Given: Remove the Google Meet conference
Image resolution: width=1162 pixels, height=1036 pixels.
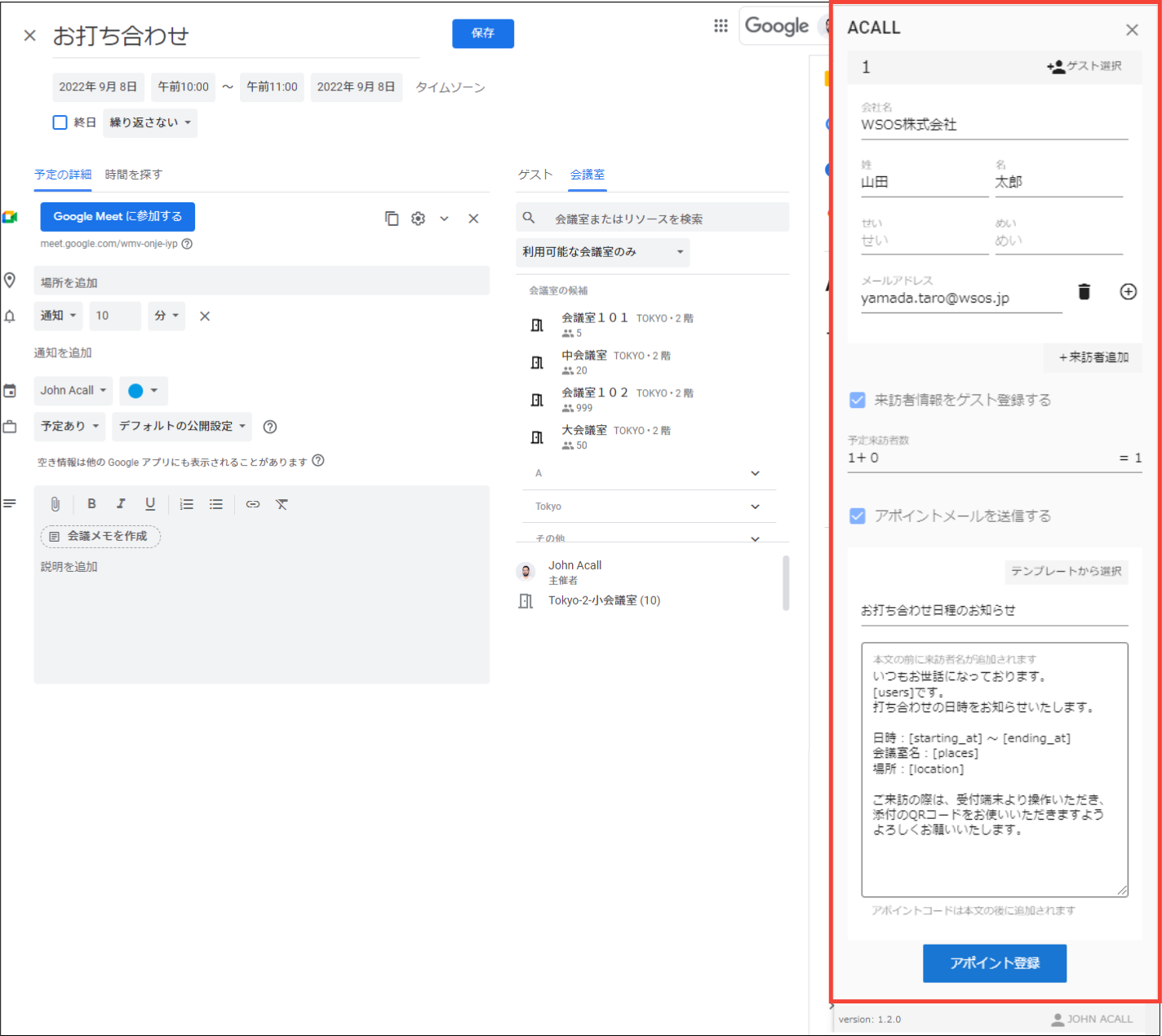Looking at the screenshot, I should tap(473, 219).
